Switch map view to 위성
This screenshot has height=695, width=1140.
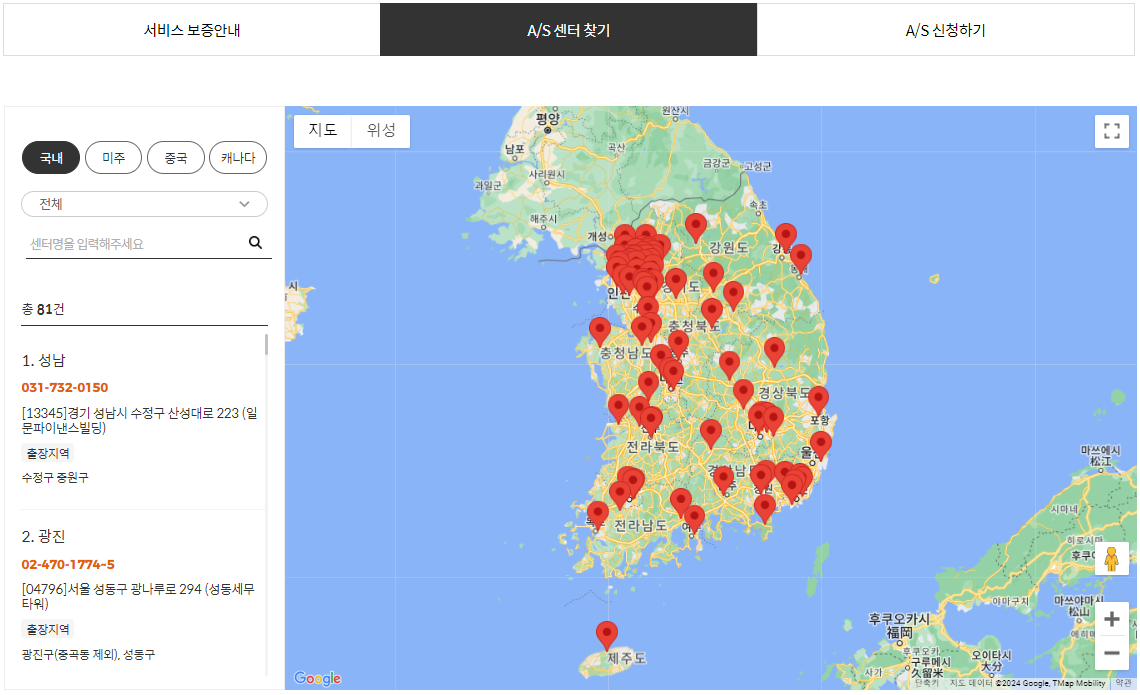tap(381, 131)
